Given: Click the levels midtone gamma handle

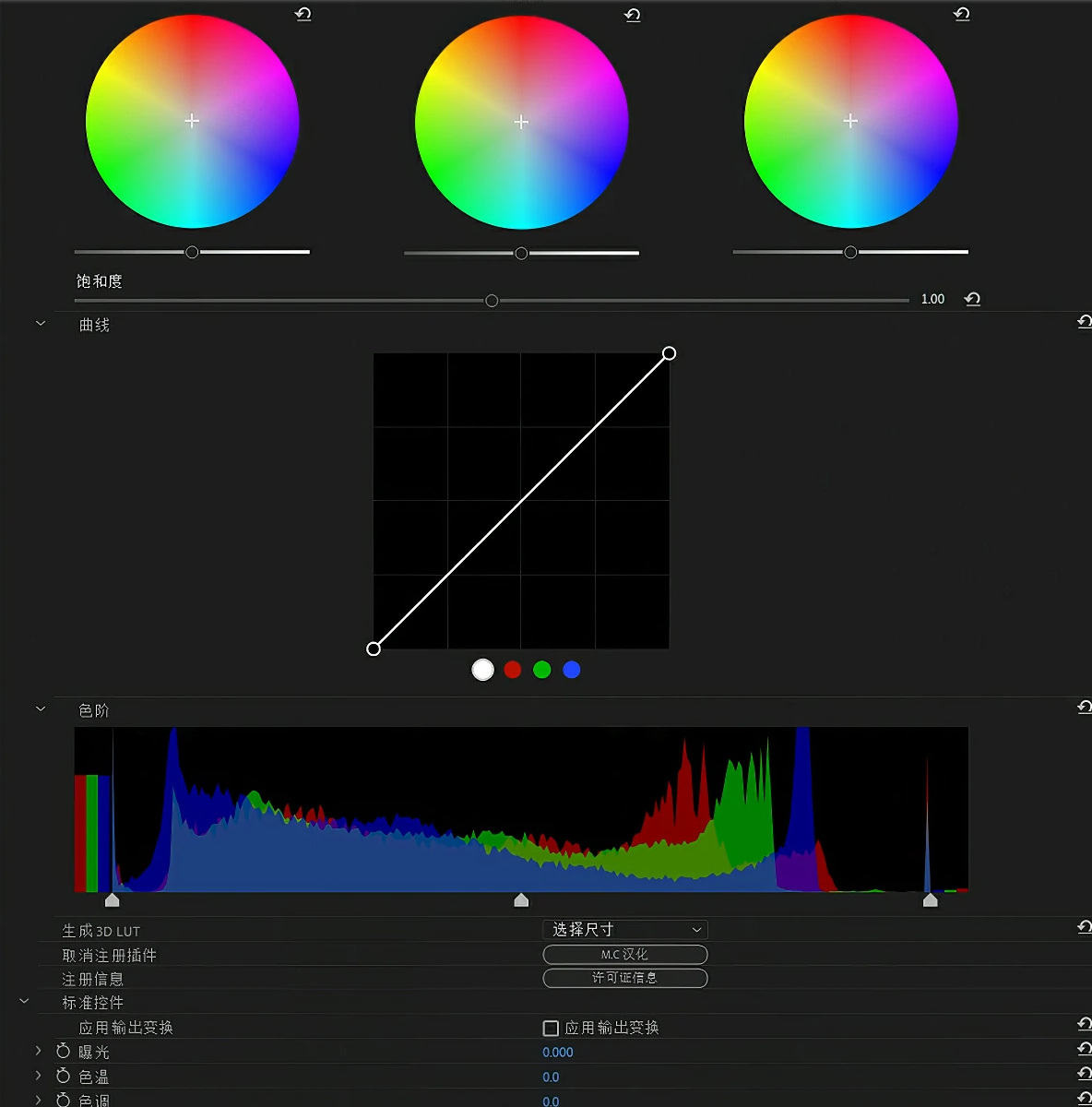Looking at the screenshot, I should point(521,900).
